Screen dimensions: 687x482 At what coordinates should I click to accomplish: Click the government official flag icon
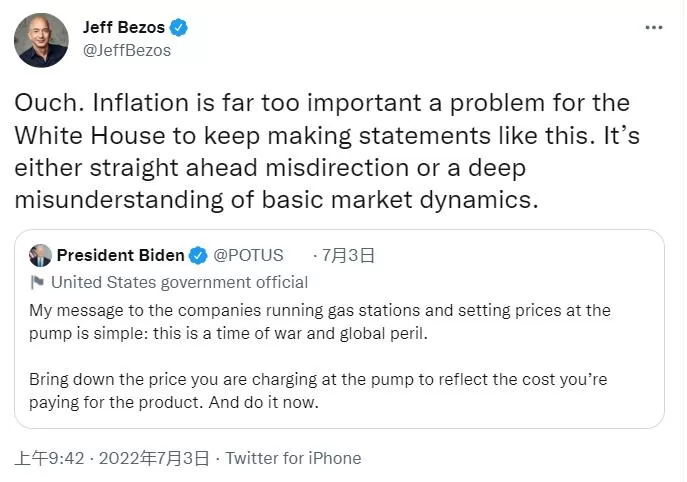pyautogui.click(x=37, y=283)
